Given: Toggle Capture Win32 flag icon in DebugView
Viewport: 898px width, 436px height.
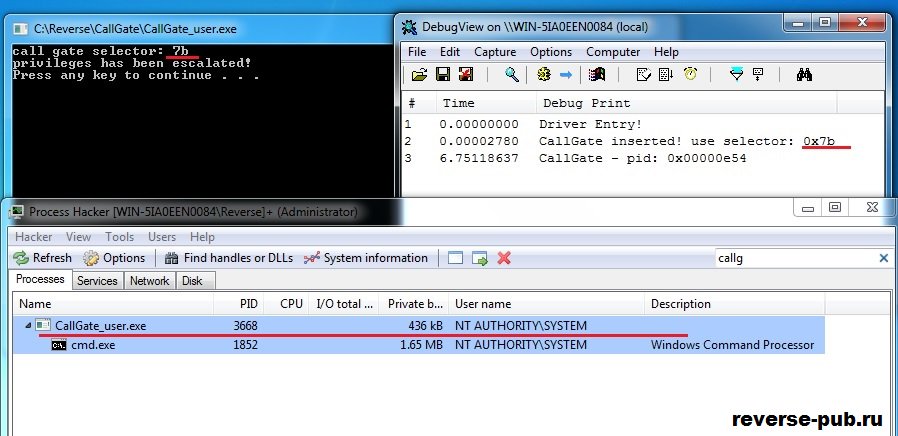Looking at the screenshot, I should tap(597, 74).
